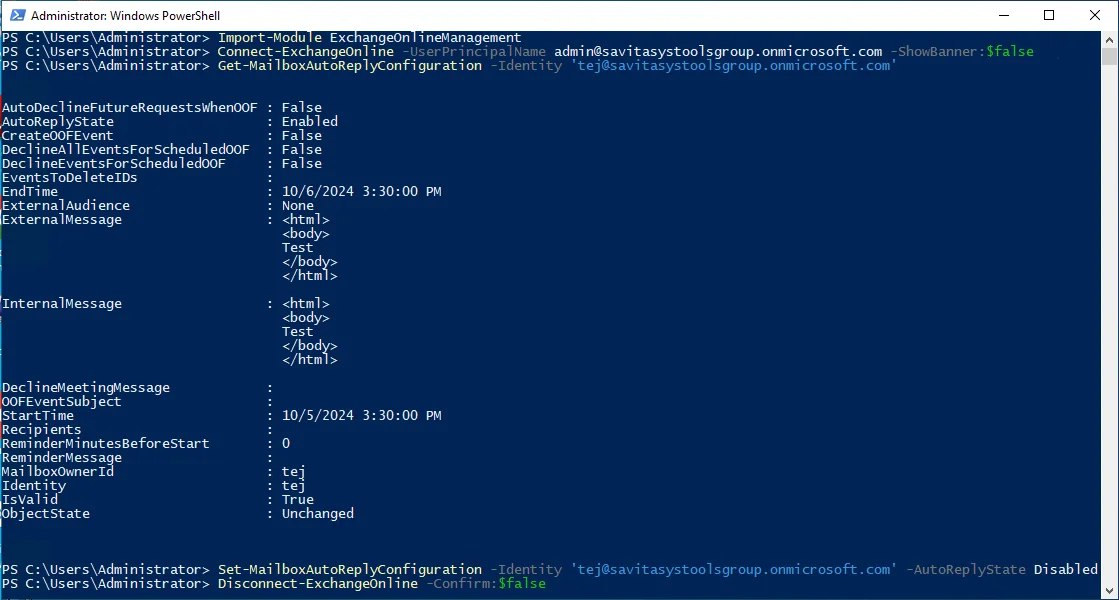Click the scrollbar up arrow
This screenshot has width=1119, height=600.
1109,39
